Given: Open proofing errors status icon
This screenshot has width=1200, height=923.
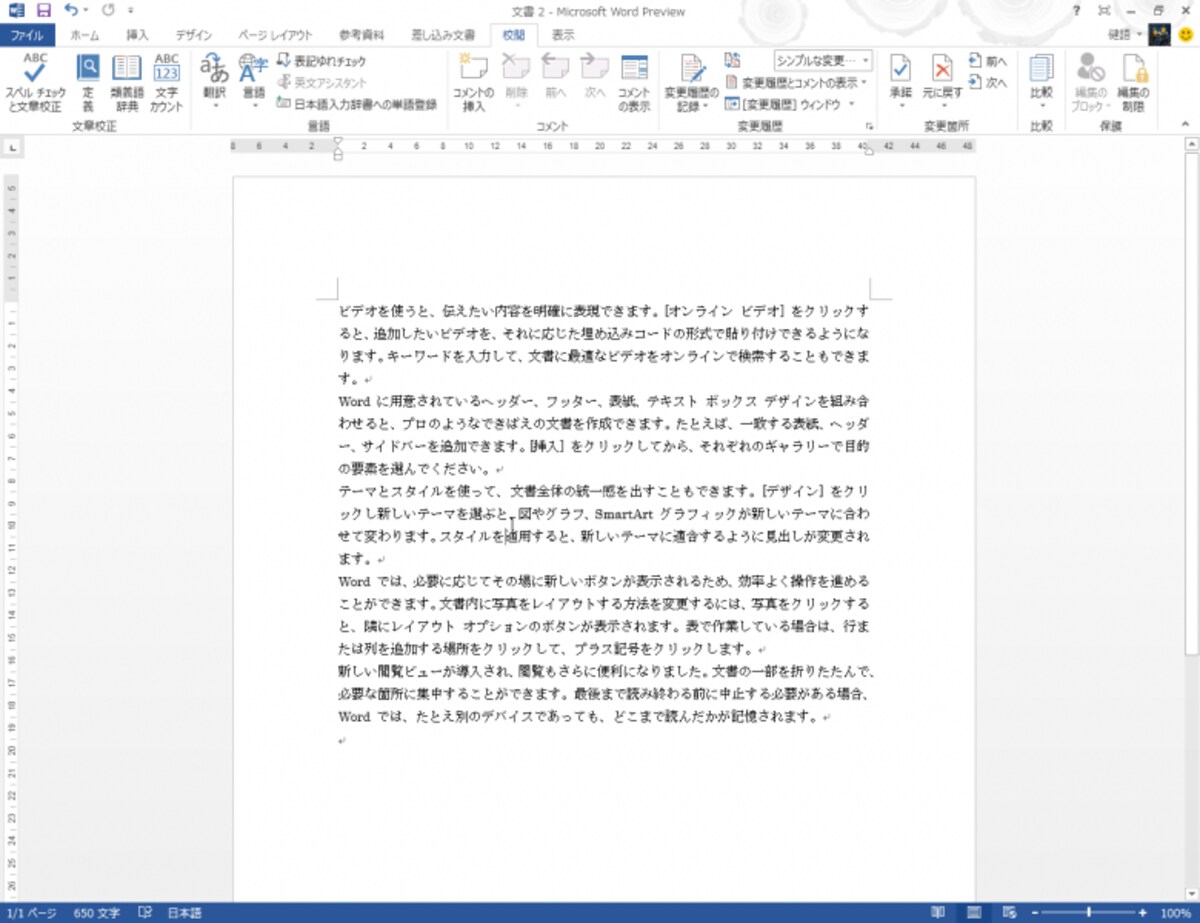Looking at the screenshot, I should (x=145, y=913).
